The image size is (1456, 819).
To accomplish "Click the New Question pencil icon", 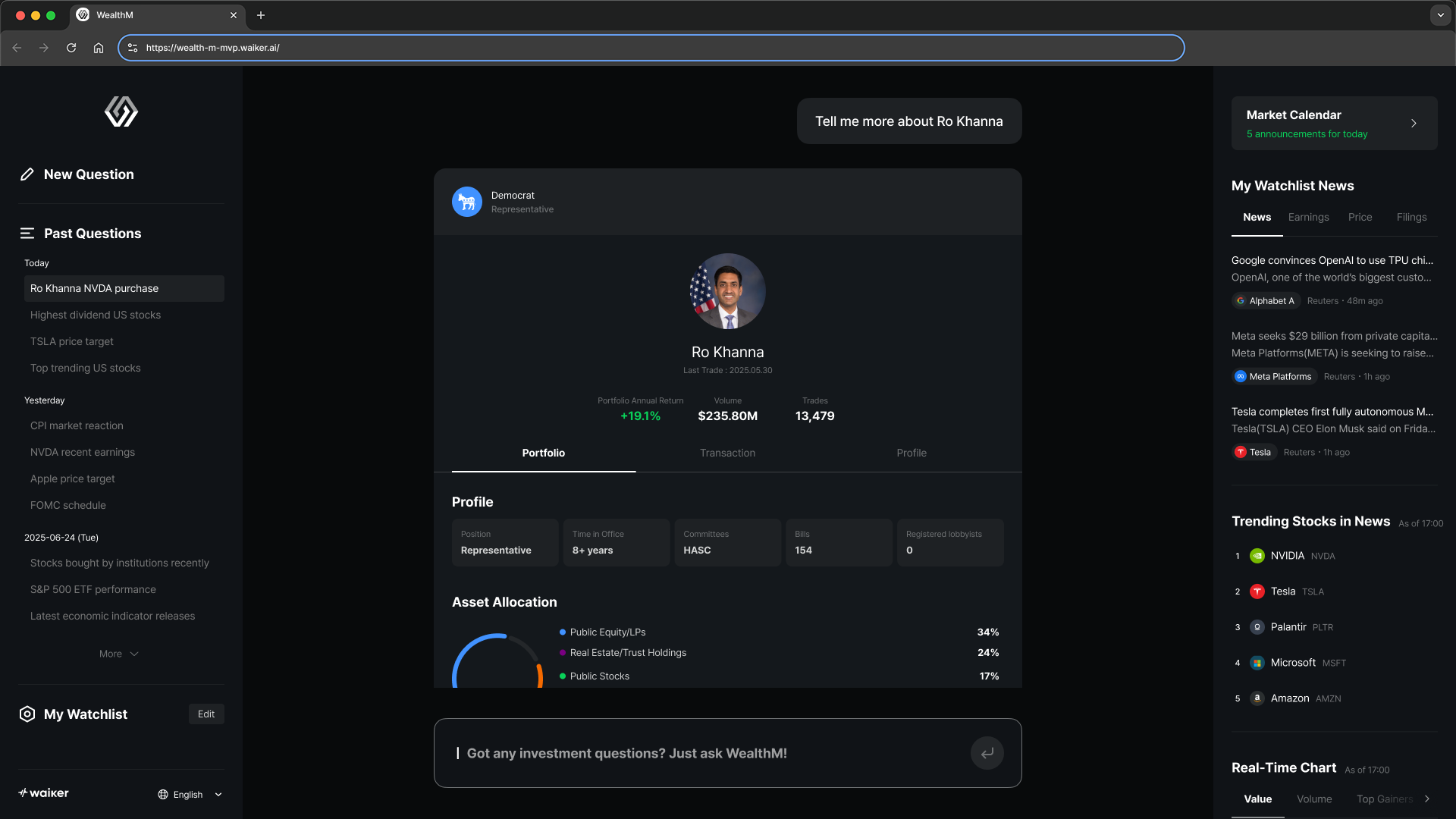I will pyautogui.click(x=27, y=174).
